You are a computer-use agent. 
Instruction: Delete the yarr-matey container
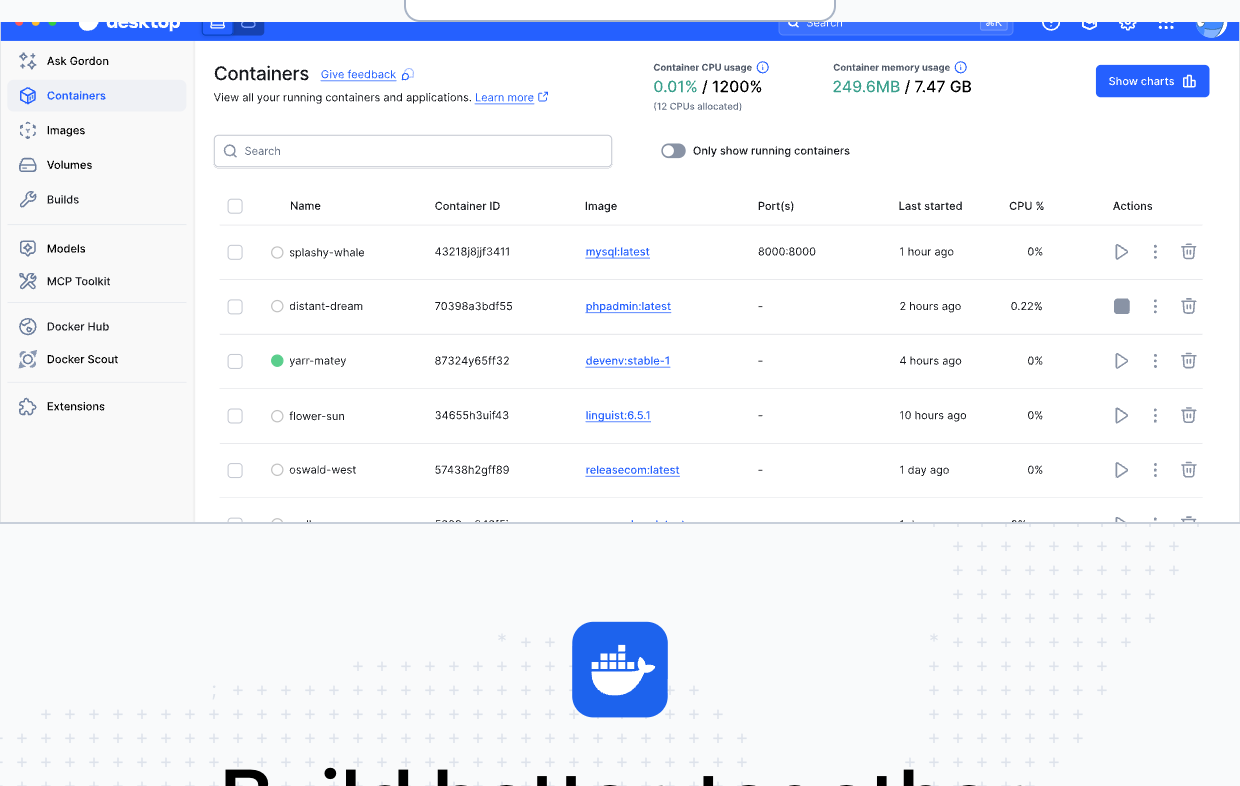[x=1188, y=361]
